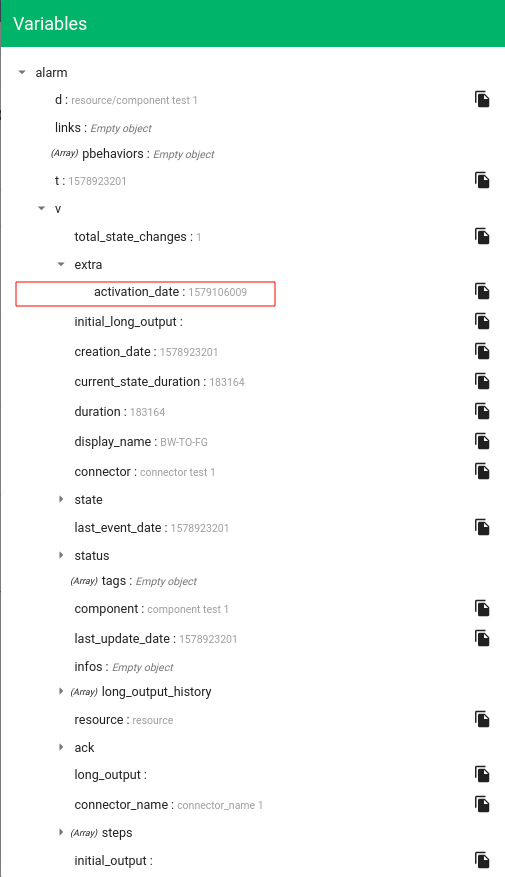Copy the t timestamp value
Viewport: 505px width, 877px height.
(482, 180)
